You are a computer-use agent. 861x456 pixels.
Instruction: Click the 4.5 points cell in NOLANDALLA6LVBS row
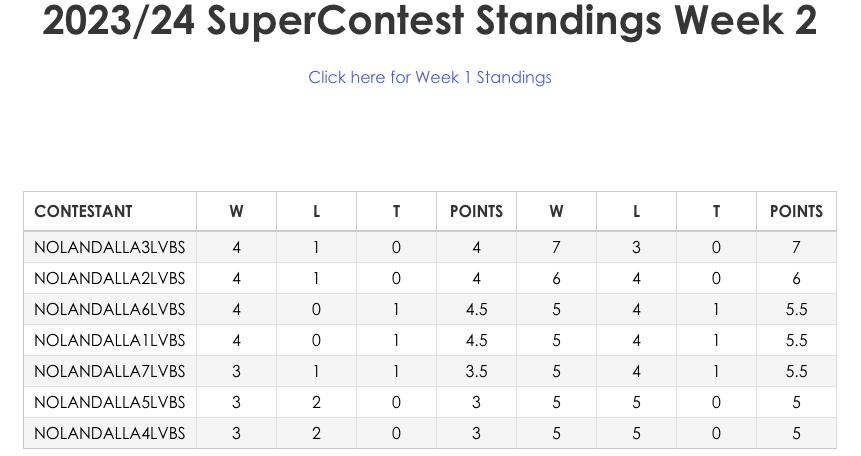(476, 309)
